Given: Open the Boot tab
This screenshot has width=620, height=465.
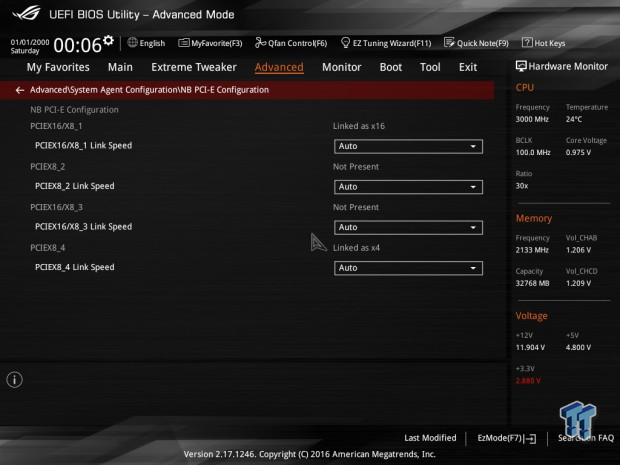Looking at the screenshot, I should 391,67.
